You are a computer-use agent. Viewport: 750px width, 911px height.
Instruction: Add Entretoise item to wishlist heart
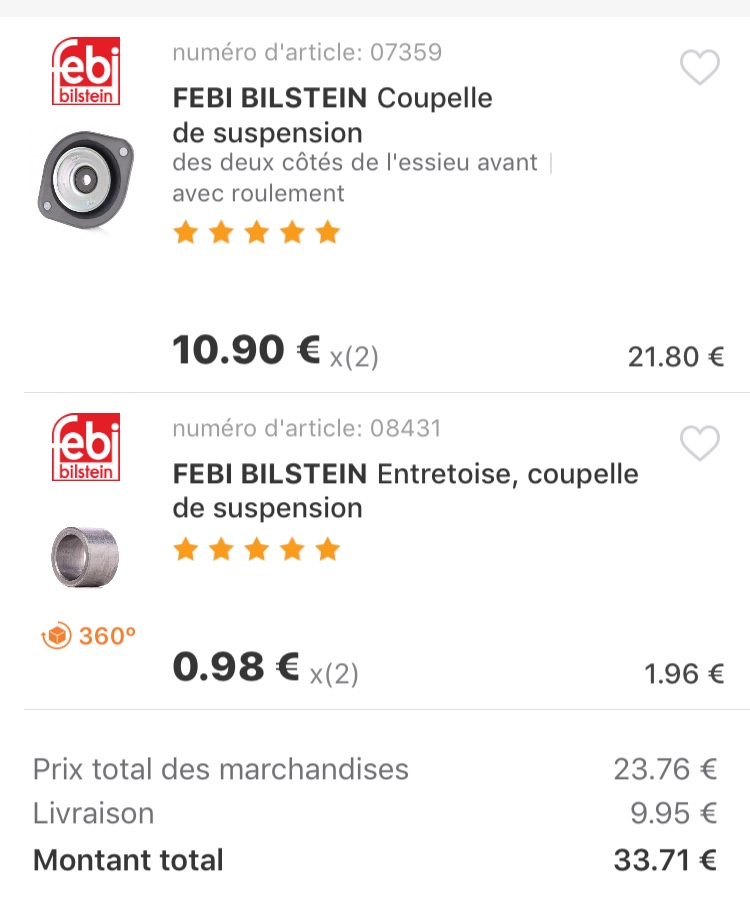[x=699, y=444]
